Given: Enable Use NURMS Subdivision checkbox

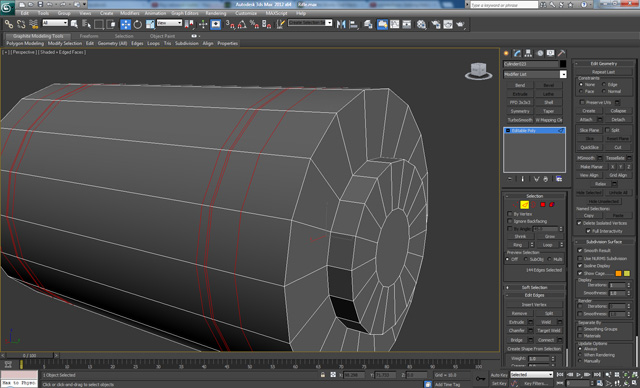Looking at the screenshot, I should click(580, 258).
